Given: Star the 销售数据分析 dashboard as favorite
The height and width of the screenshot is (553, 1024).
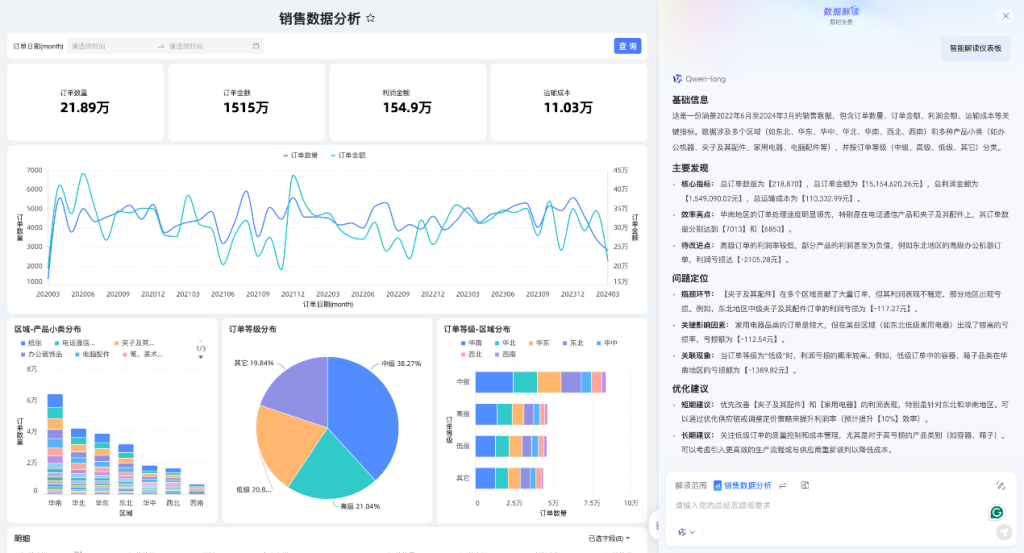Looking at the screenshot, I should point(371,18).
